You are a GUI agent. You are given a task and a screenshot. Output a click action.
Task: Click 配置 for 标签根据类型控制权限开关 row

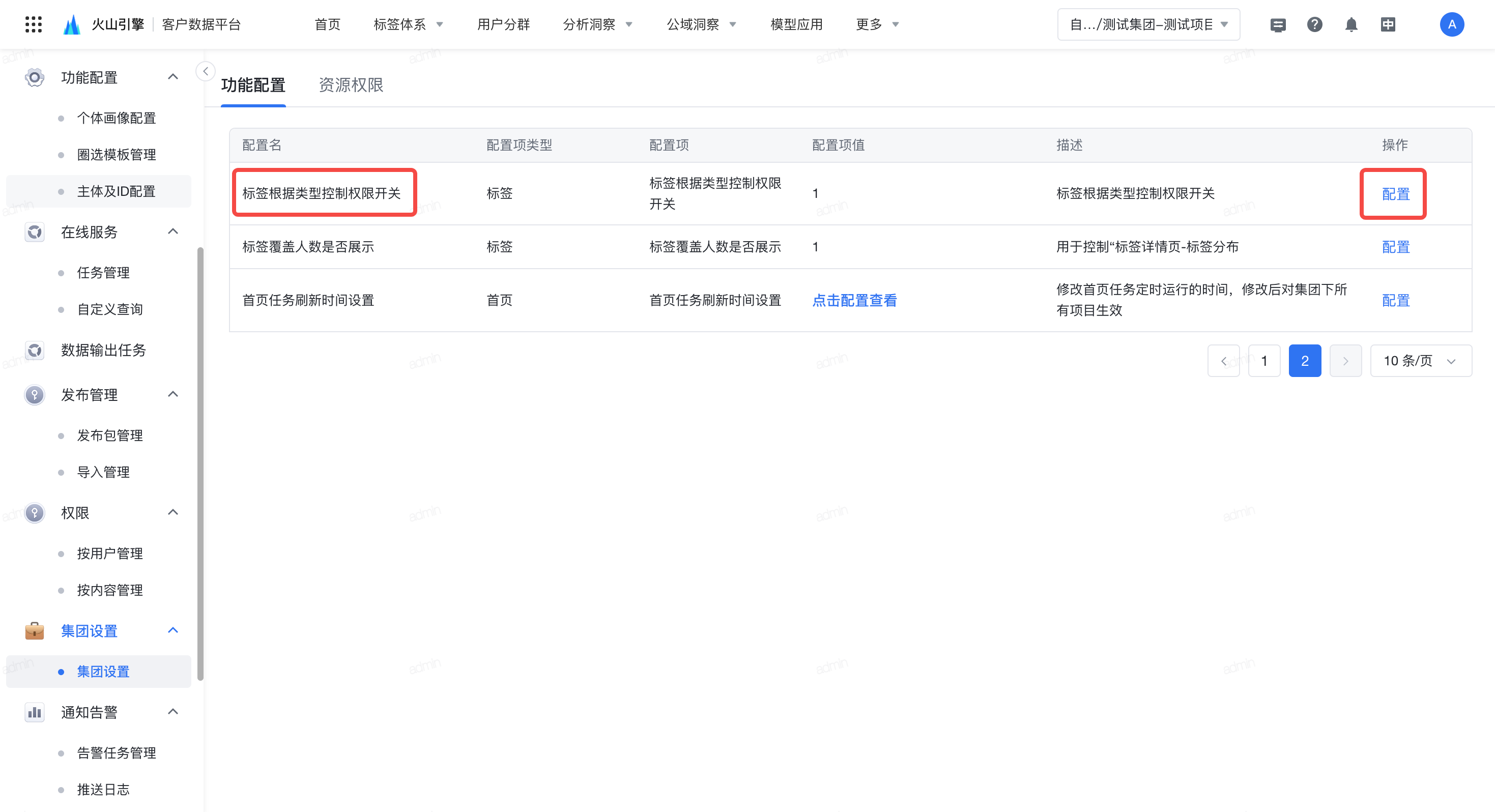click(1395, 193)
